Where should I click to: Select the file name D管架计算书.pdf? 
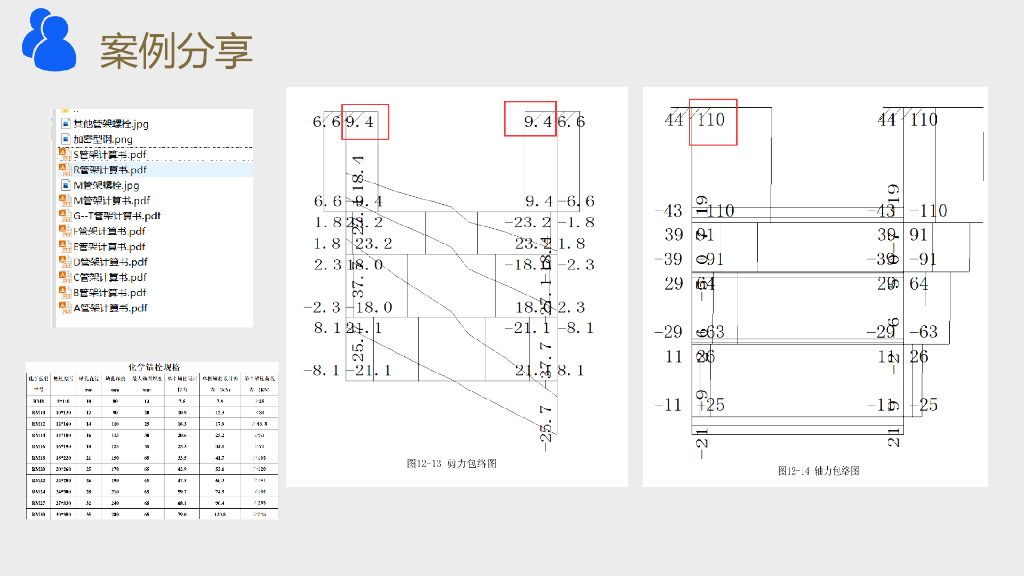(110, 262)
